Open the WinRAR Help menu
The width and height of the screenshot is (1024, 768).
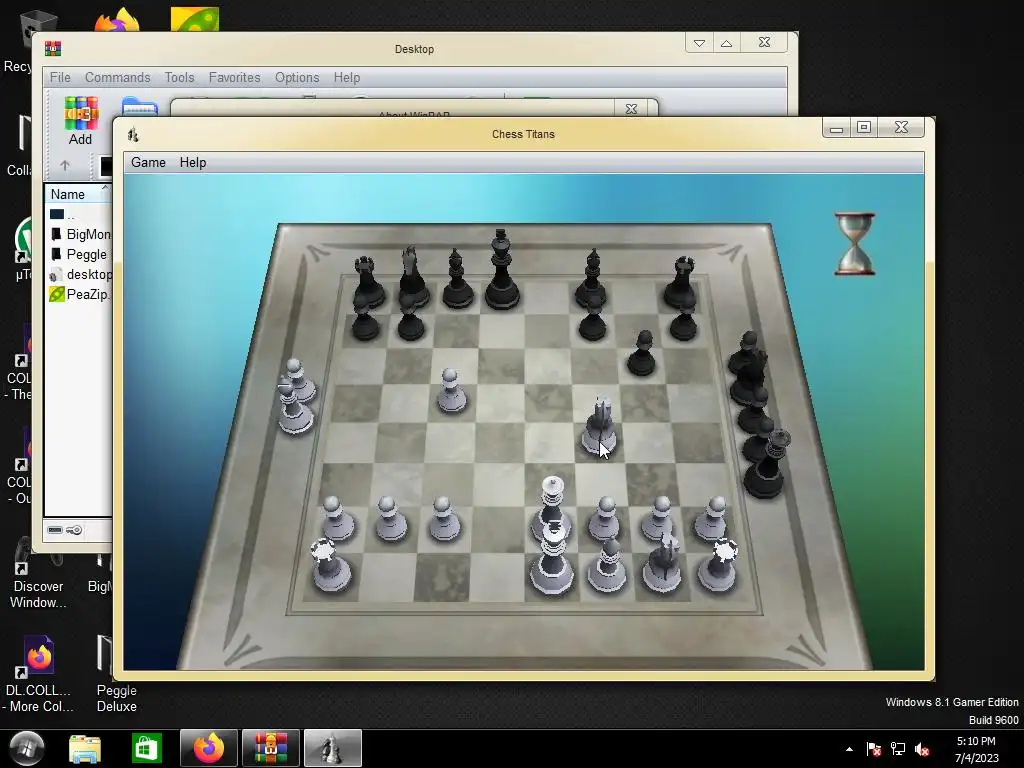tap(347, 77)
